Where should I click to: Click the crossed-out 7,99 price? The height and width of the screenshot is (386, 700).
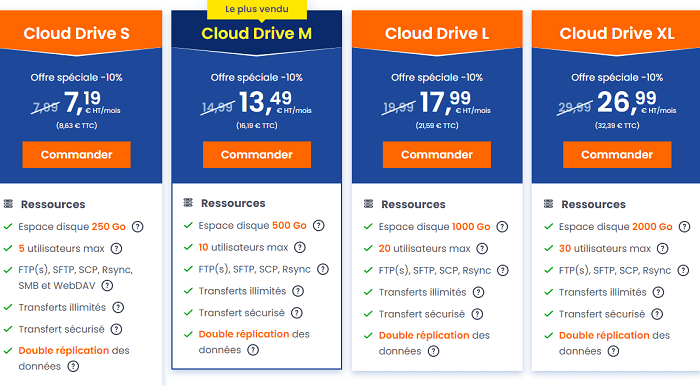point(46,107)
